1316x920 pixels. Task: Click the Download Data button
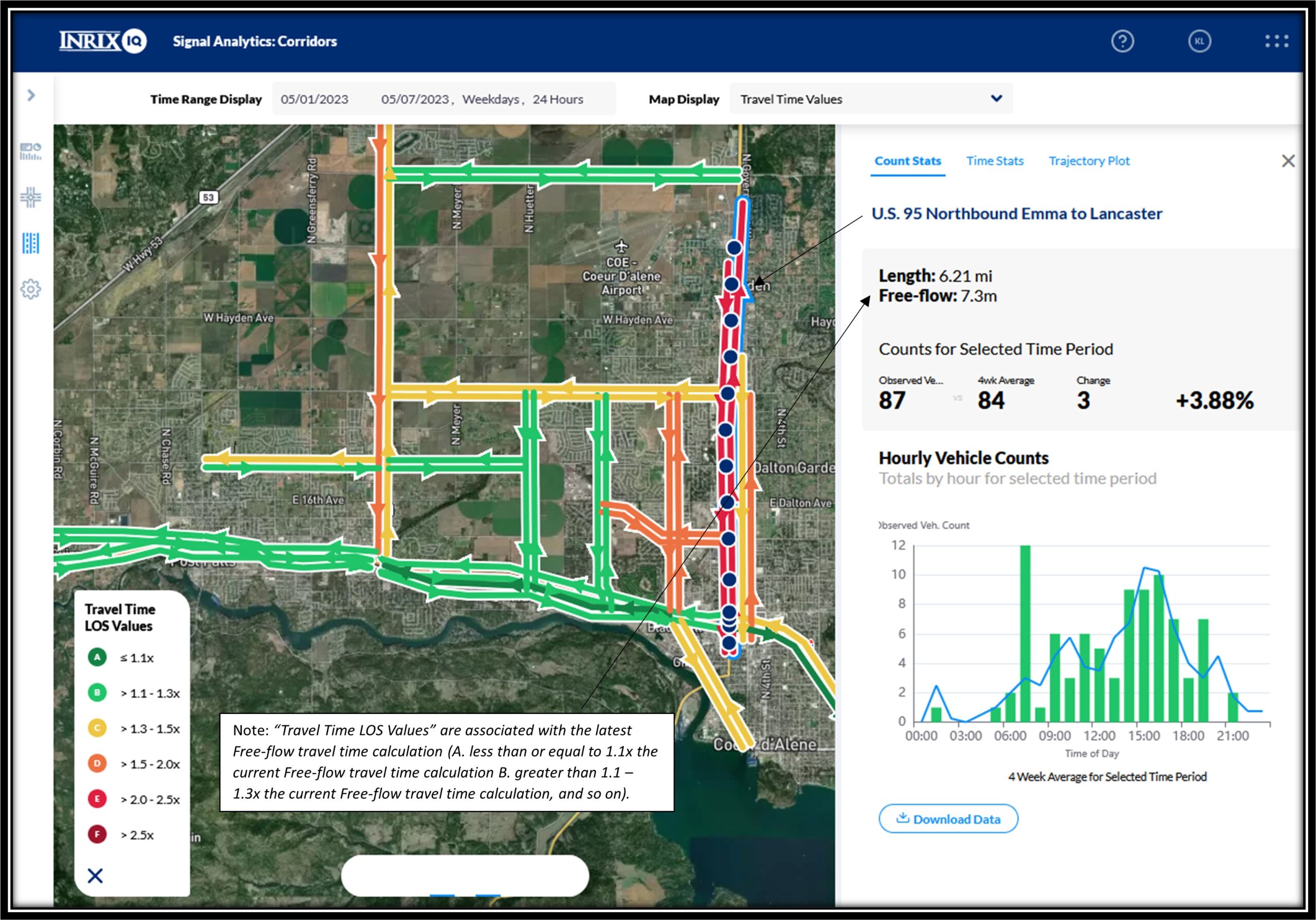click(x=950, y=819)
